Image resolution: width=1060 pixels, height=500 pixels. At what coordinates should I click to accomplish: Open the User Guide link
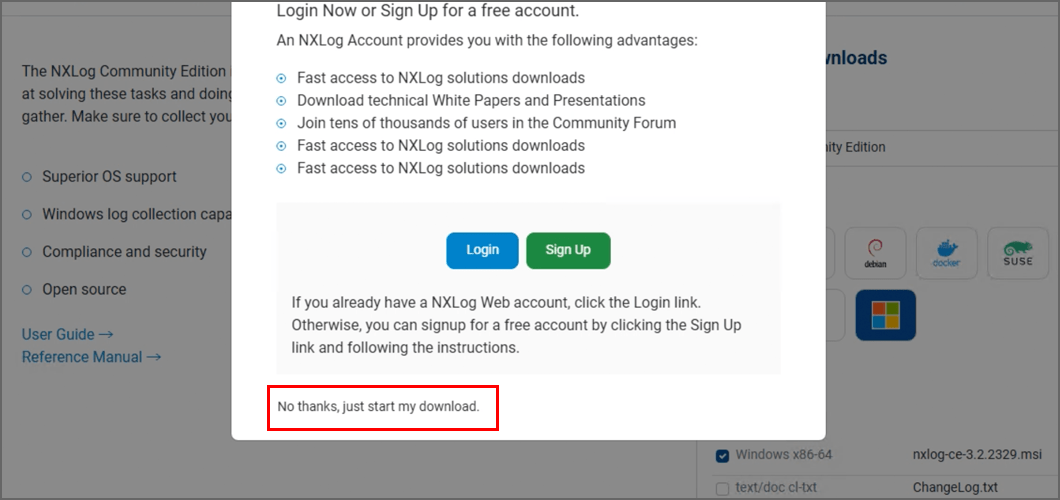tap(68, 334)
